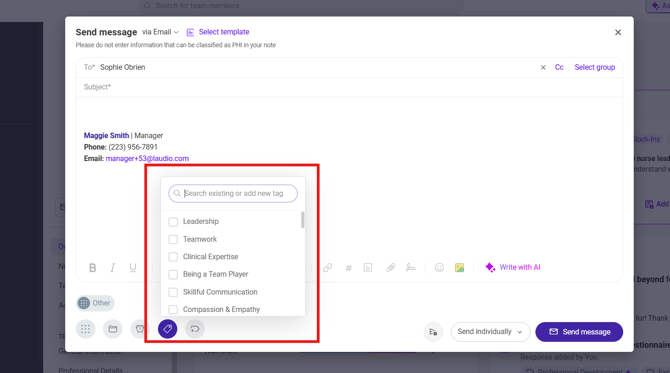670x373 pixels.
Task: Insert a hyperlink using the chain icon
Action: point(328,268)
